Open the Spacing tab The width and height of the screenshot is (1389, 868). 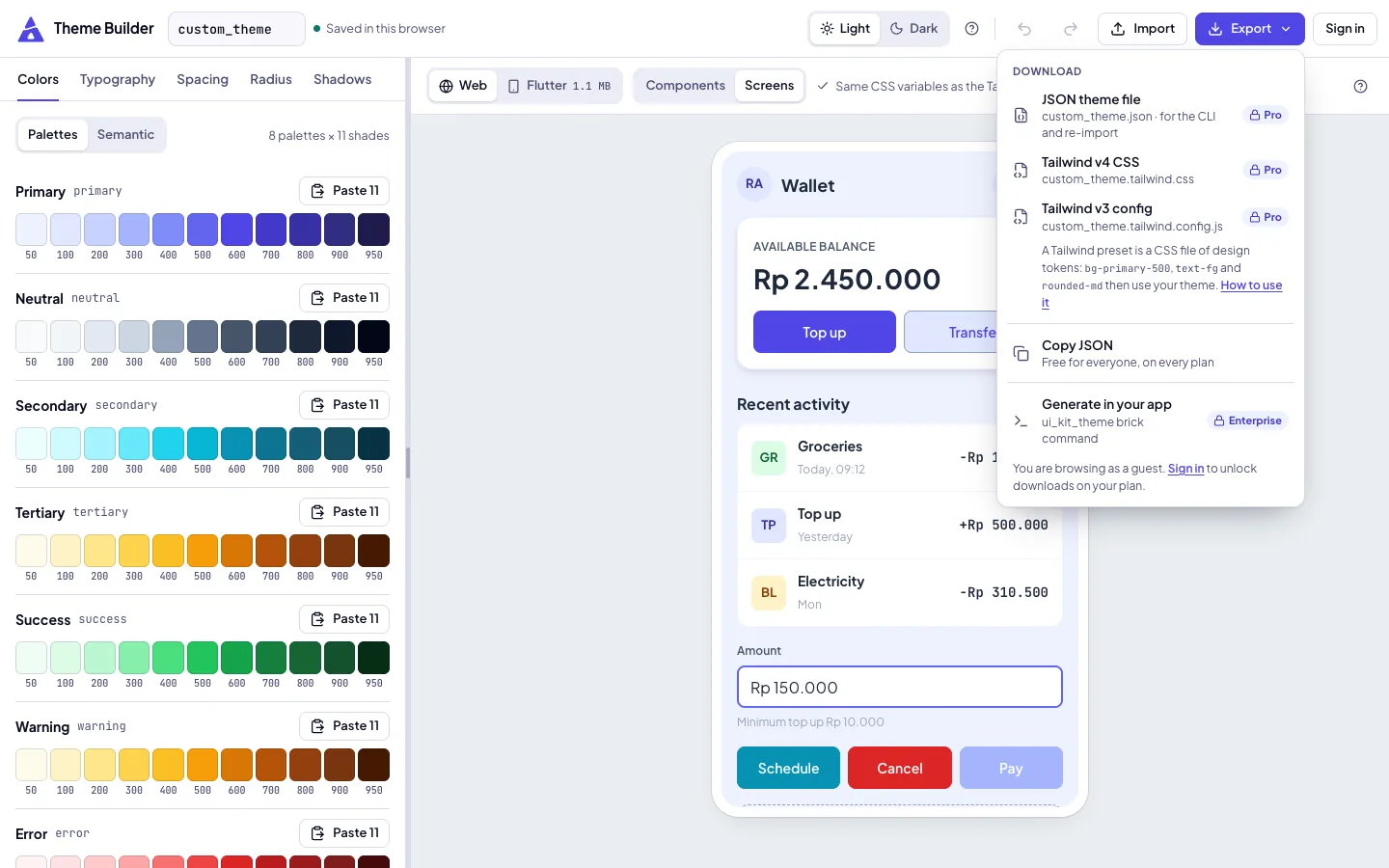coord(203,80)
